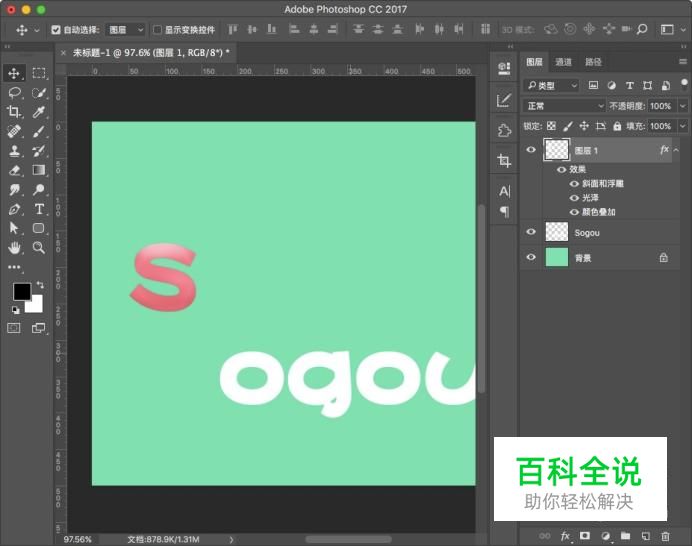This screenshot has width=692, height=546.
Task: Select the History Brush tool
Action: pyautogui.click(x=39, y=151)
